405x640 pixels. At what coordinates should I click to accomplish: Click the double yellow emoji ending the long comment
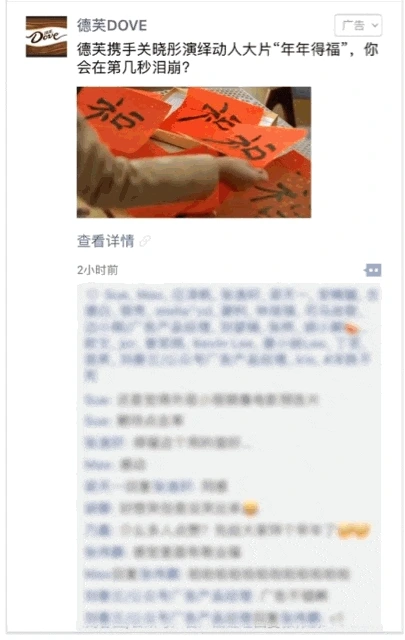coord(354,530)
